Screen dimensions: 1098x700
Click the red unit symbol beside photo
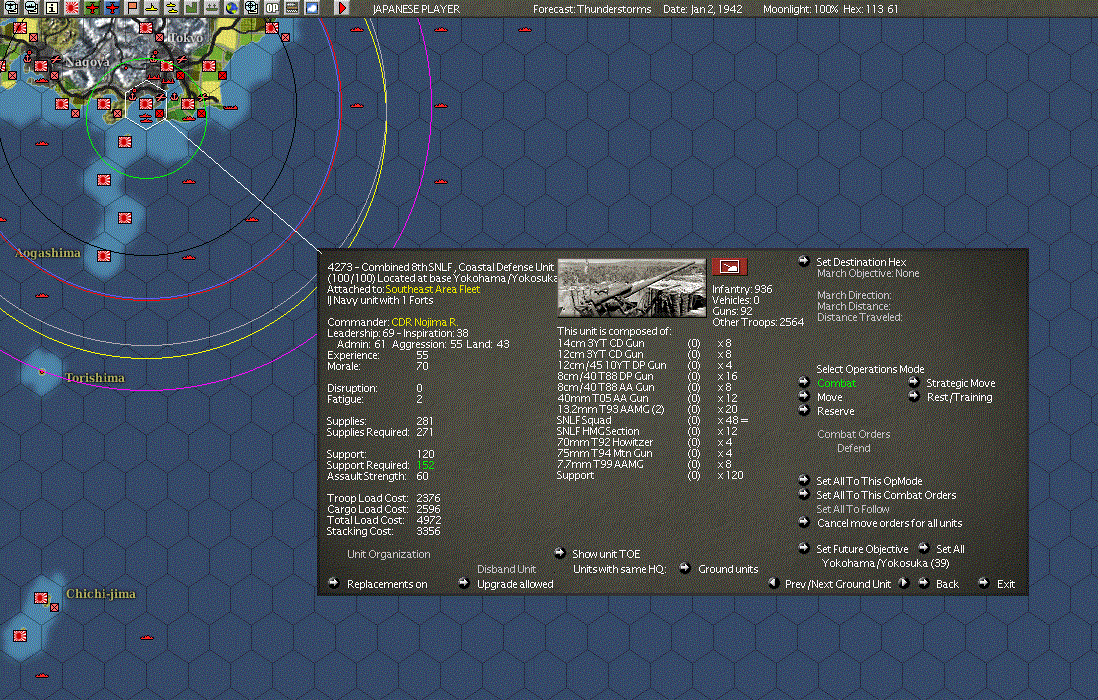(x=729, y=267)
